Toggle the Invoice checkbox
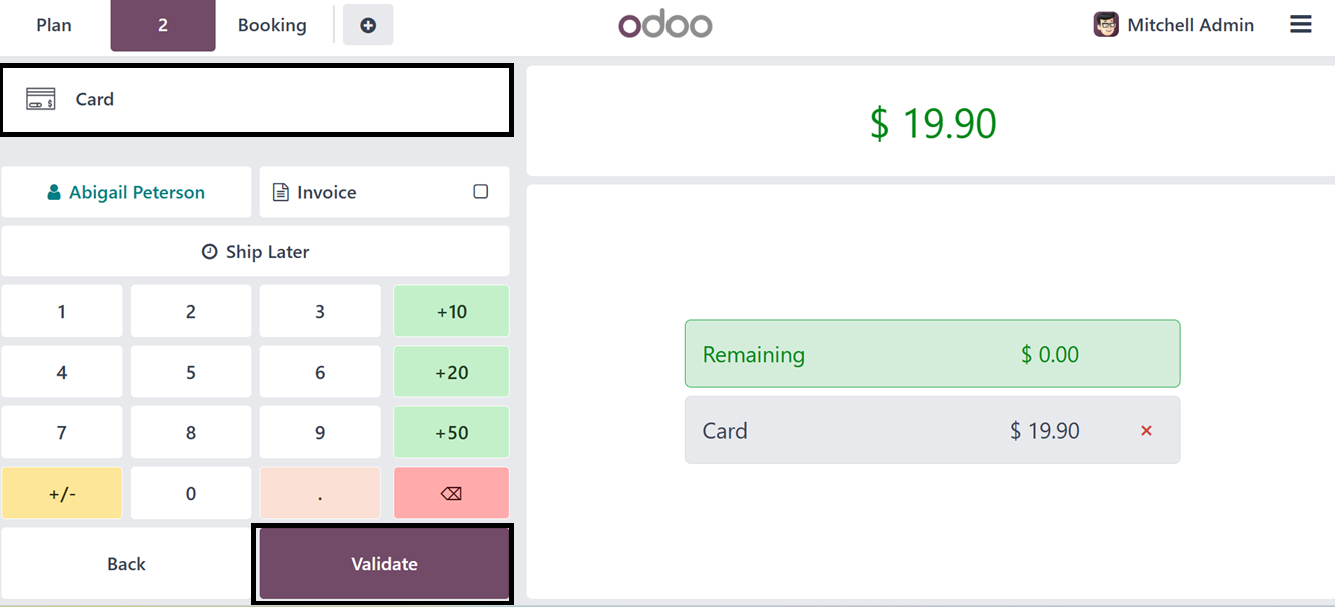1335x607 pixels. (481, 192)
